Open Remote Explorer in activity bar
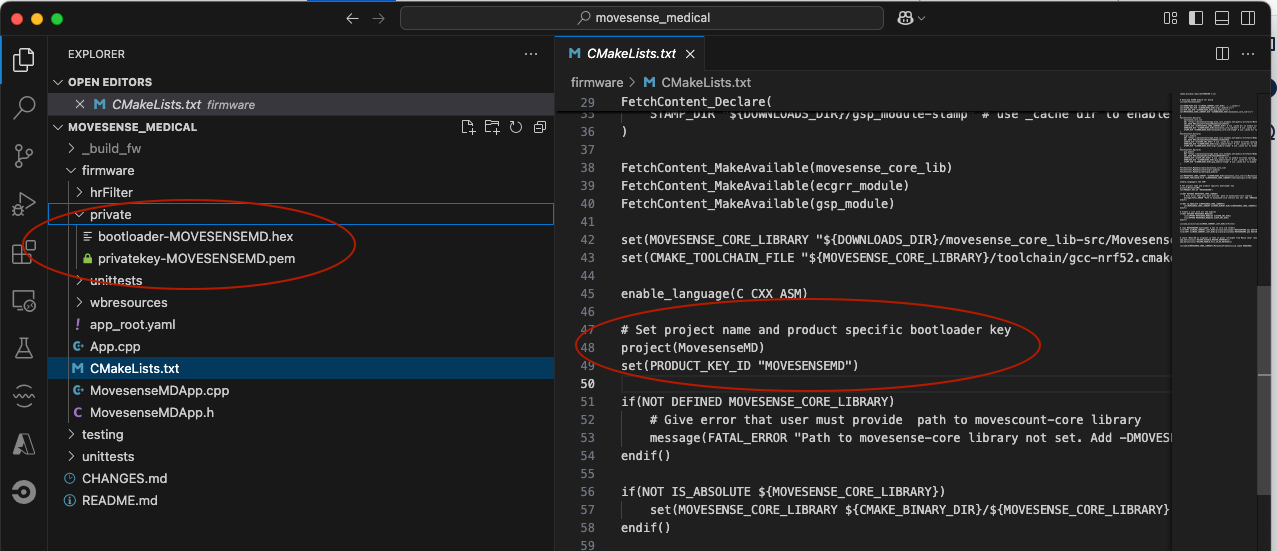The image size is (1277, 551). [x=24, y=300]
